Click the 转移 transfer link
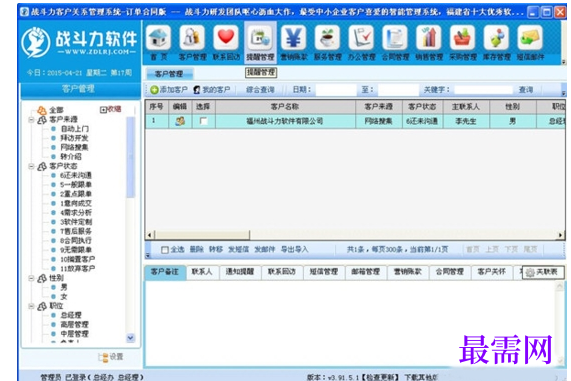Screen dimensions: 571x381 tap(216, 250)
